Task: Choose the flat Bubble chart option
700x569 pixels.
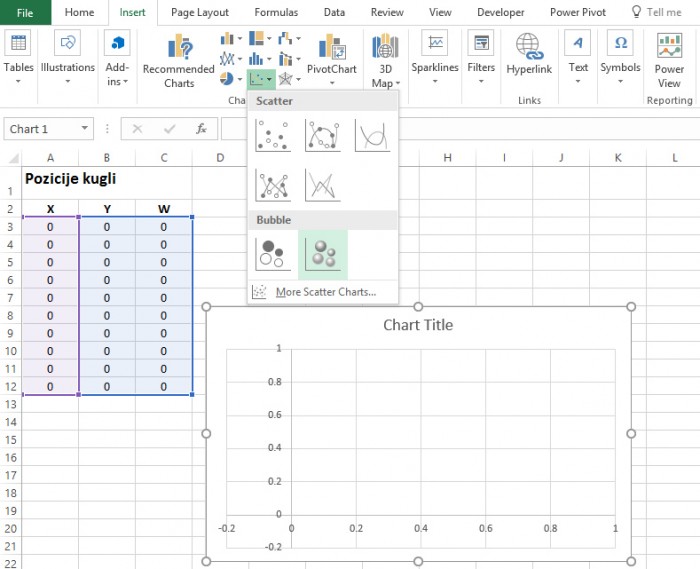Action: (273, 254)
